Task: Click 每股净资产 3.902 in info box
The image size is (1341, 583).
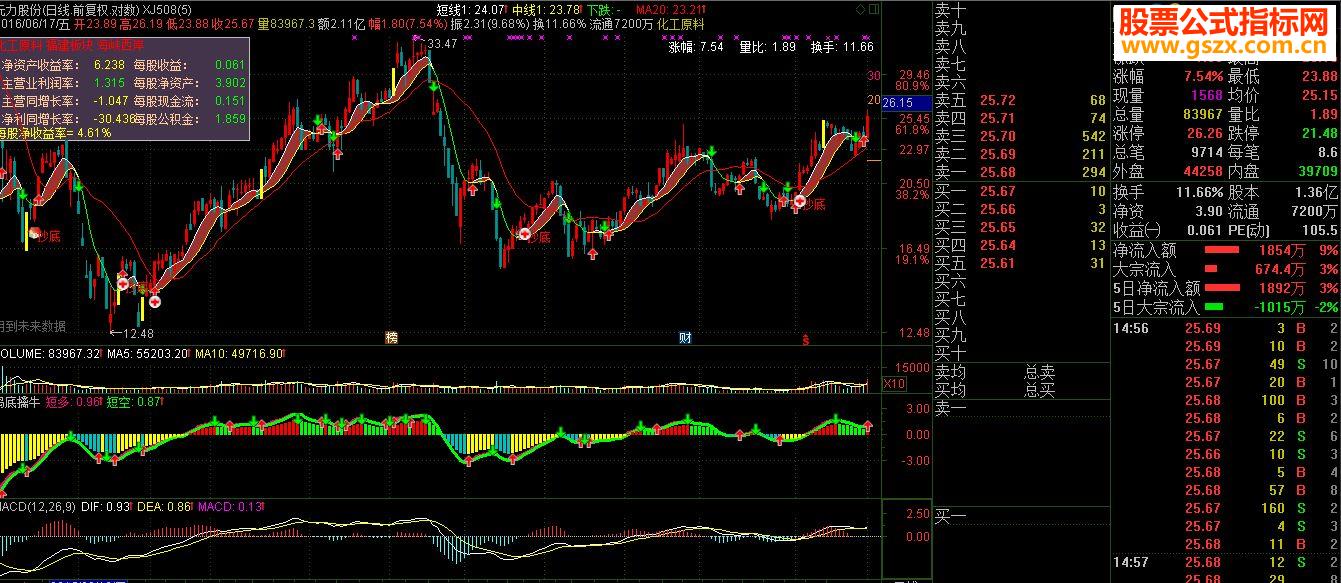Action: click(x=189, y=82)
